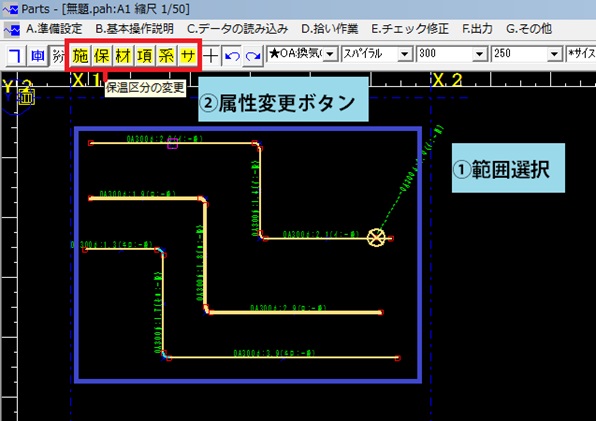Click the yellow 施 attribute button
The width and height of the screenshot is (596, 421).
[81, 56]
